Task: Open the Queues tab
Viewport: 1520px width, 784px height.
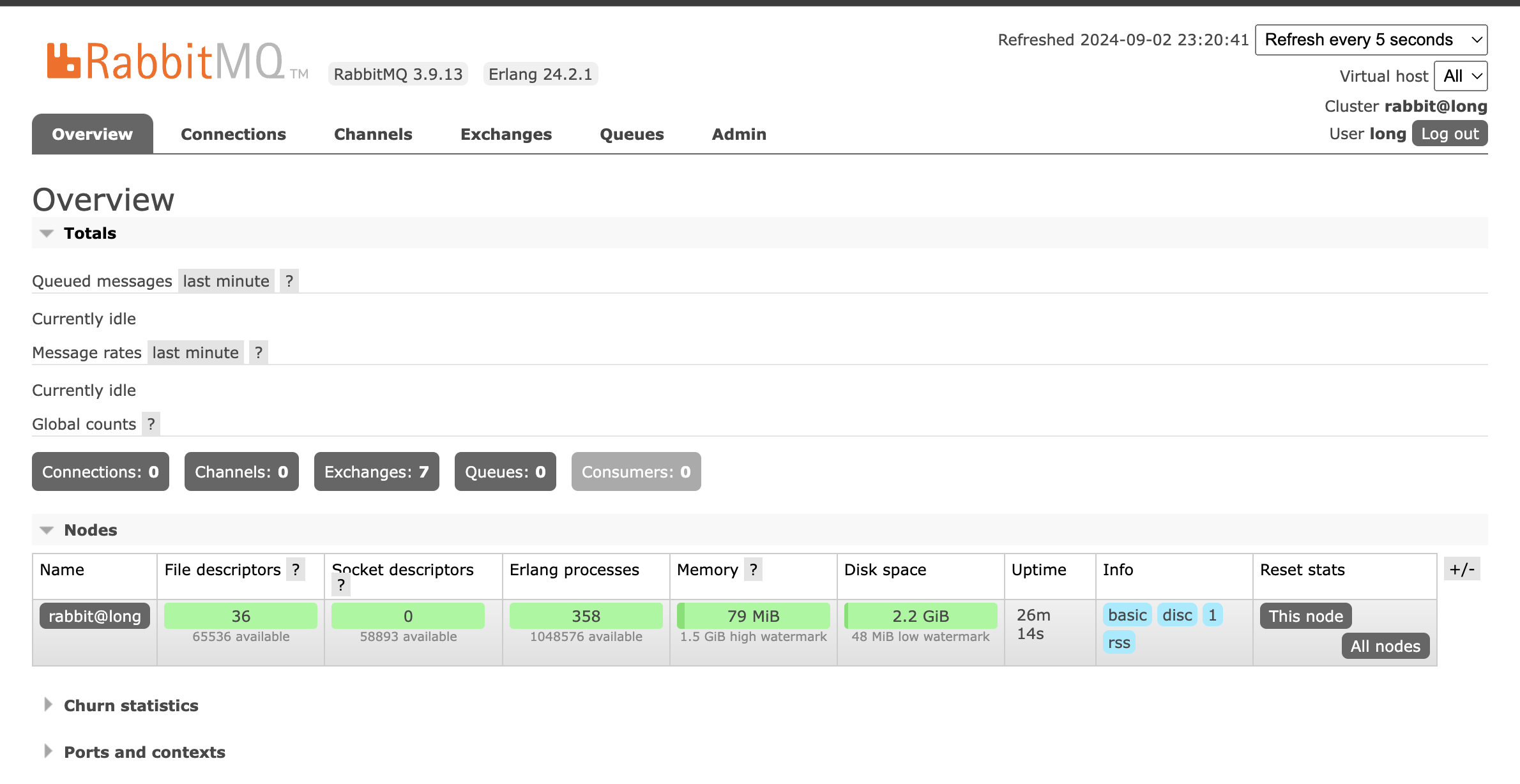Action: click(632, 134)
